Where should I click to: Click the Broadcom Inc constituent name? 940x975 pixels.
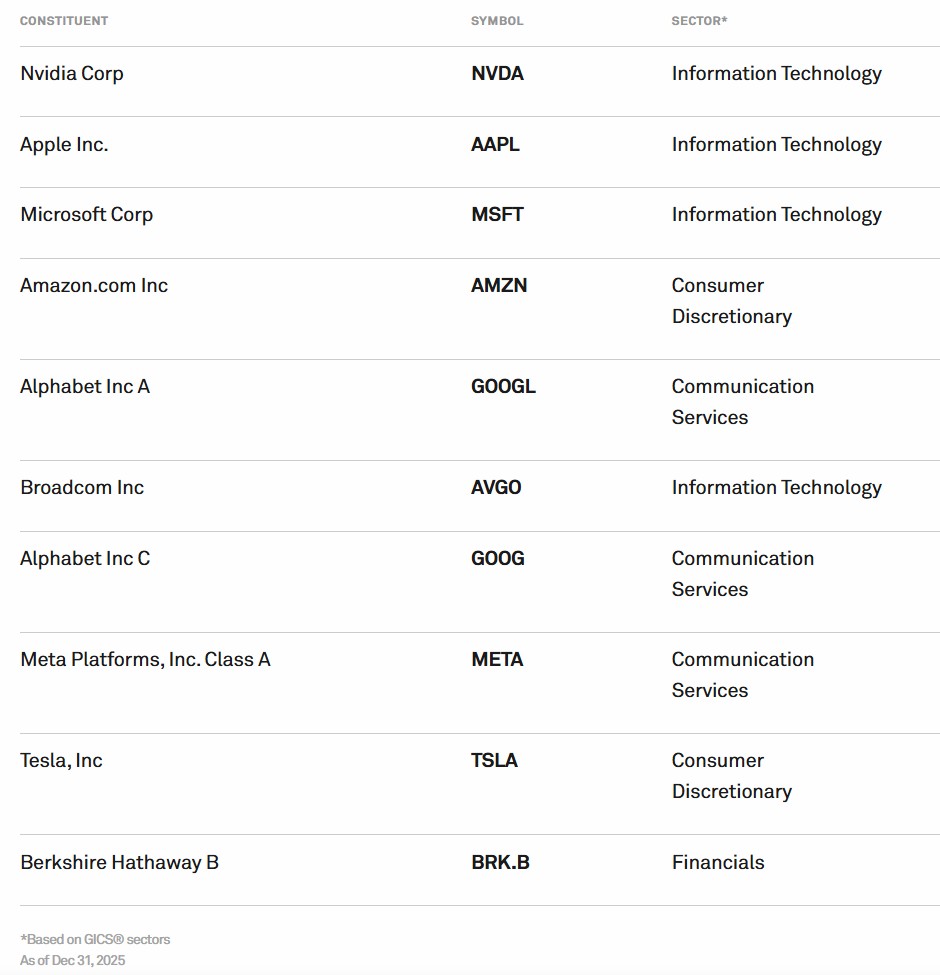[82, 488]
